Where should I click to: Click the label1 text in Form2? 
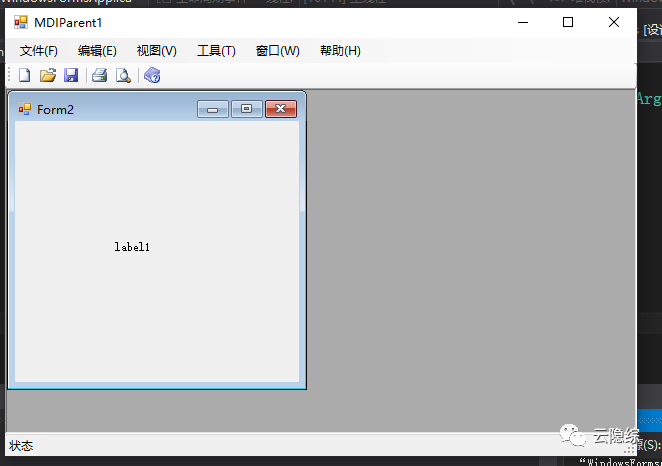tap(132, 247)
